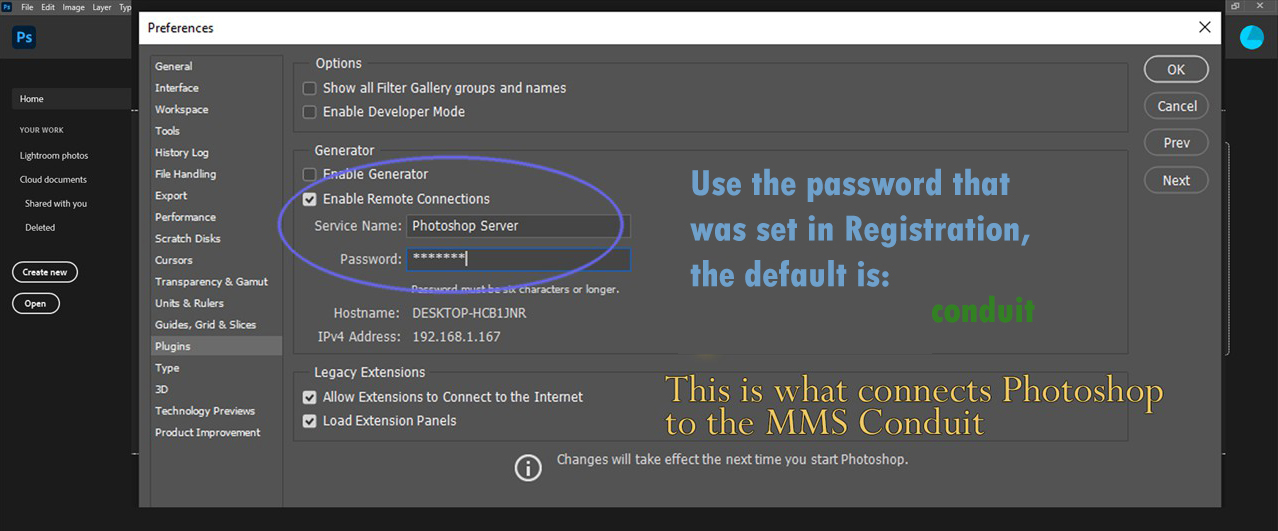
Task: Select Plugins preferences category
Action: [x=216, y=346]
